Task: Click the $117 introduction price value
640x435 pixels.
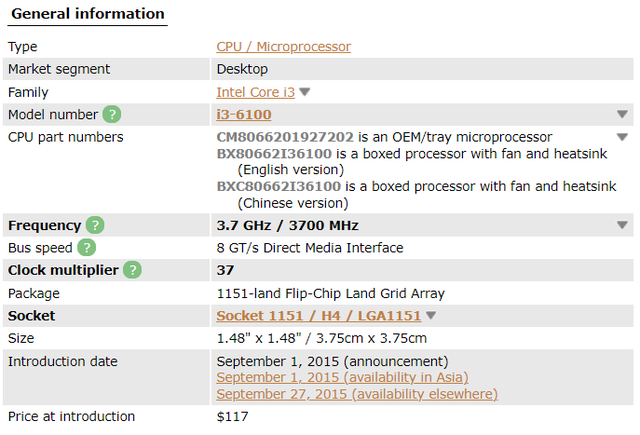Action: 232,416
